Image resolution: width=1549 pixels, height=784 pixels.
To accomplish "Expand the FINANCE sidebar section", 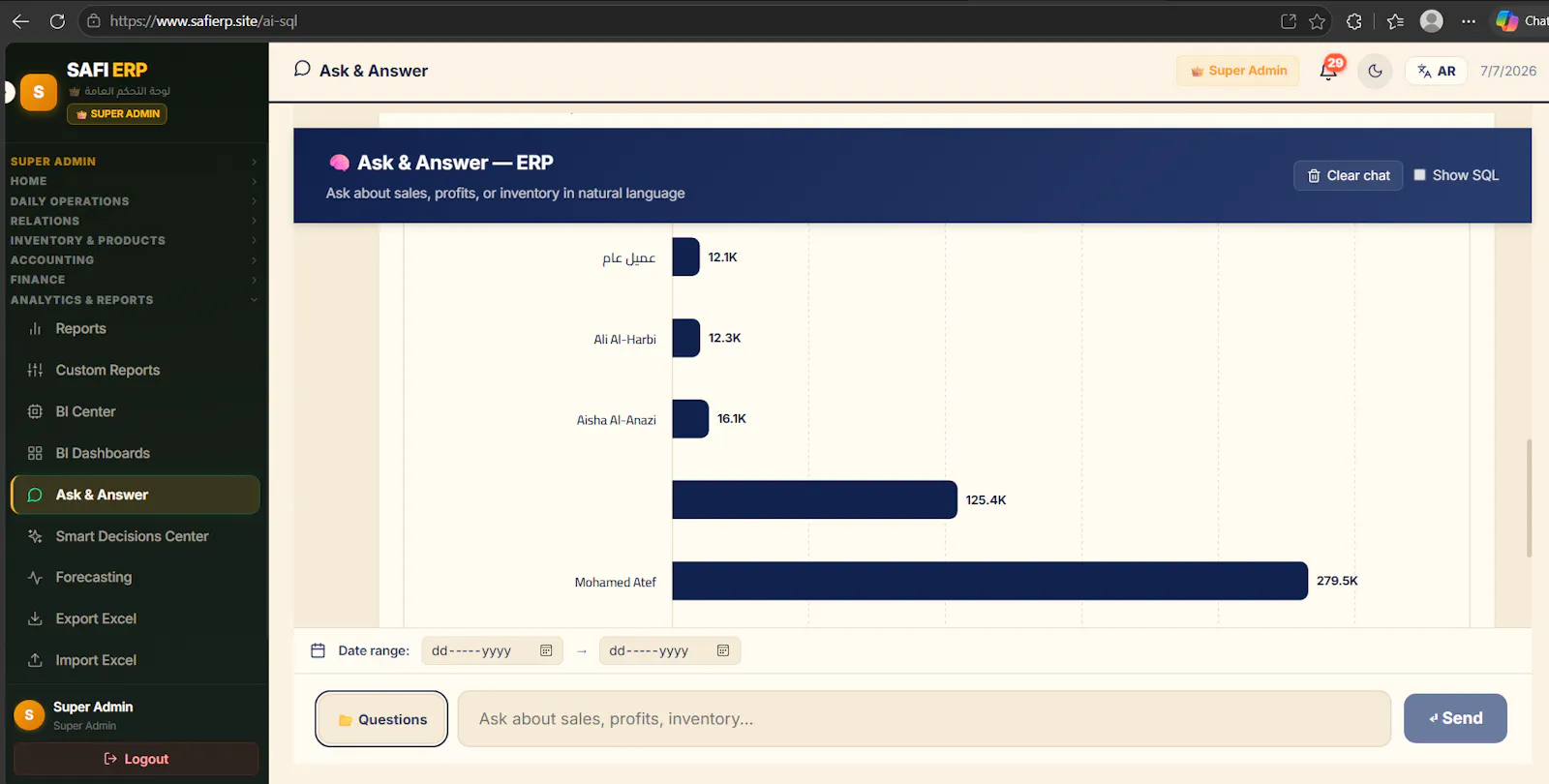I will tap(134, 280).
